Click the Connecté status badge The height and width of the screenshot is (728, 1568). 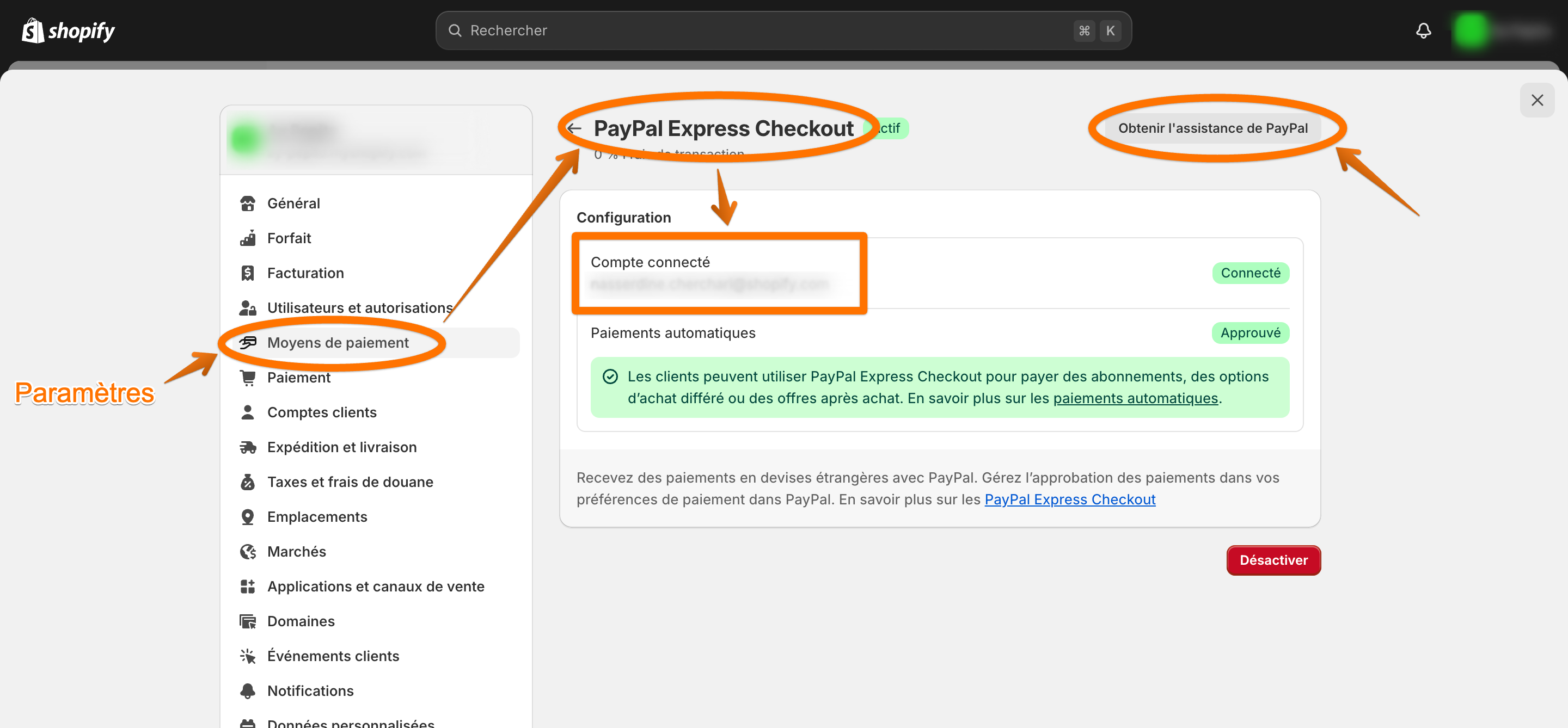[1250, 273]
